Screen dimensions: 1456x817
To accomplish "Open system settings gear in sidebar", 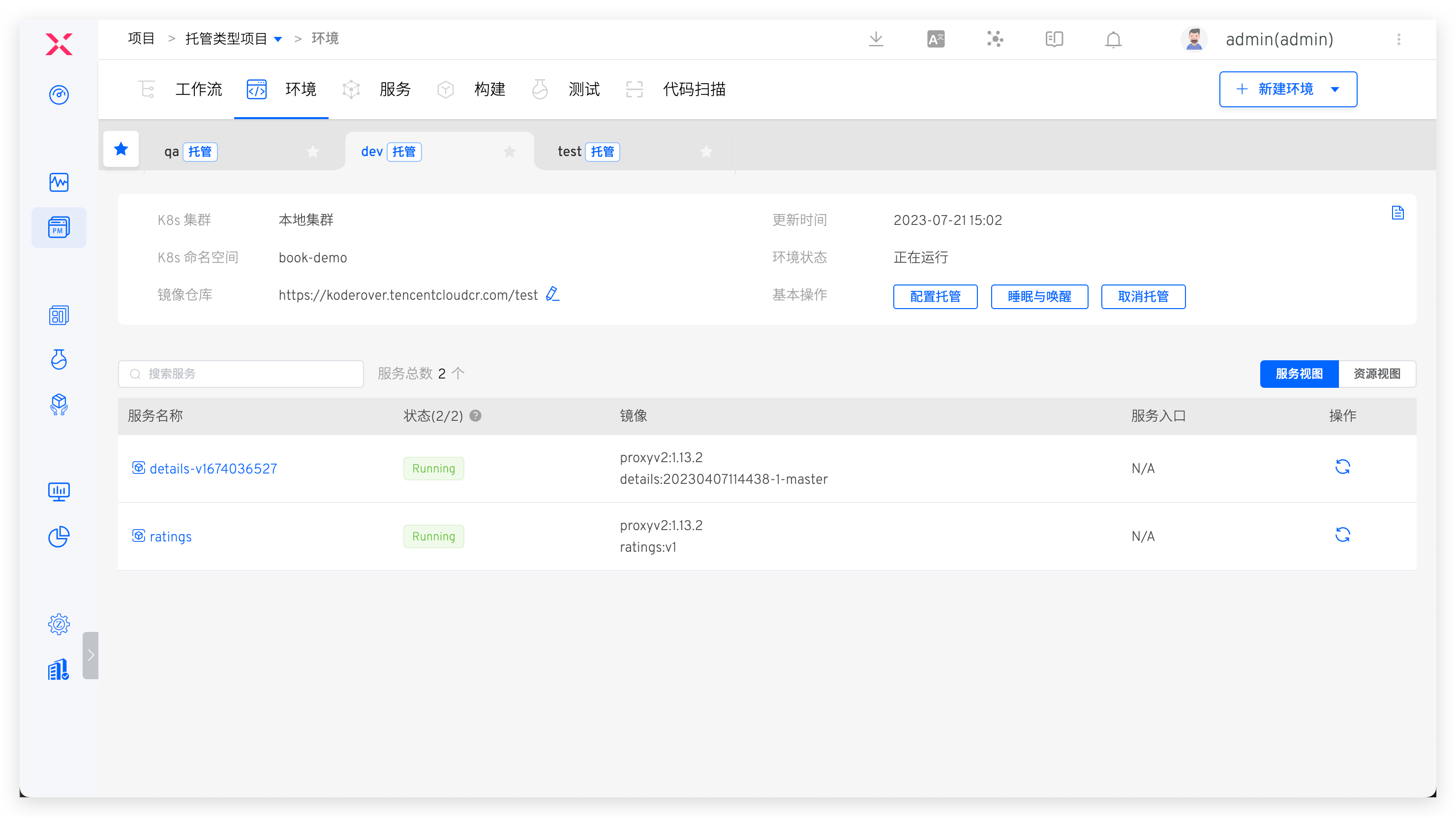I will tap(59, 624).
